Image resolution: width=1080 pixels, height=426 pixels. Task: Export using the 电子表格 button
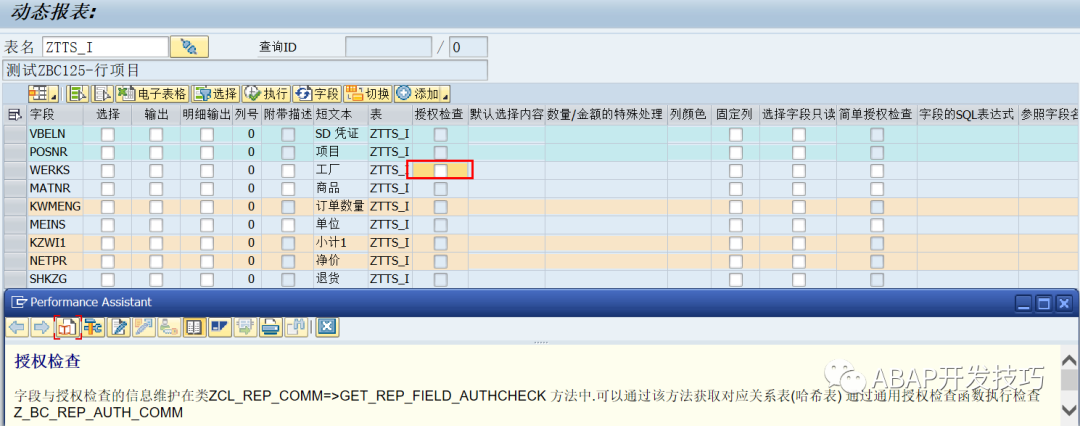pos(152,94)
